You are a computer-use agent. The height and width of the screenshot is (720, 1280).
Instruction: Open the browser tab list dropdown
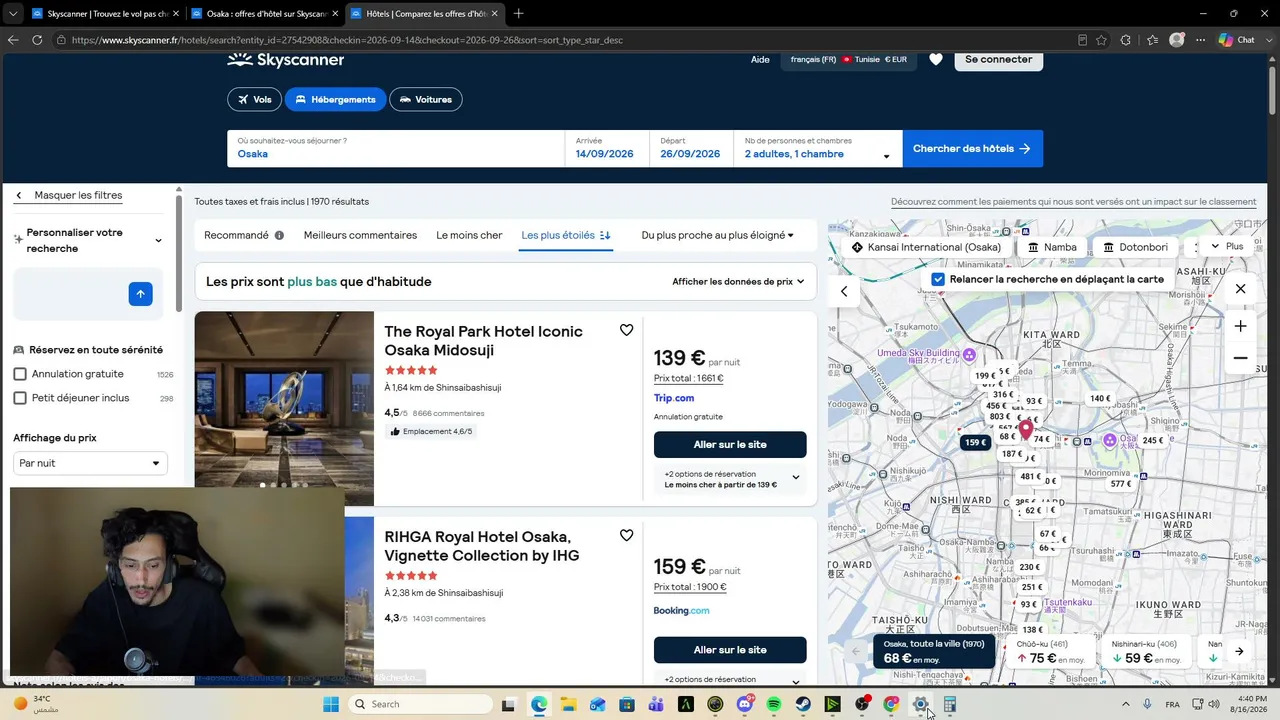point(13,13)
